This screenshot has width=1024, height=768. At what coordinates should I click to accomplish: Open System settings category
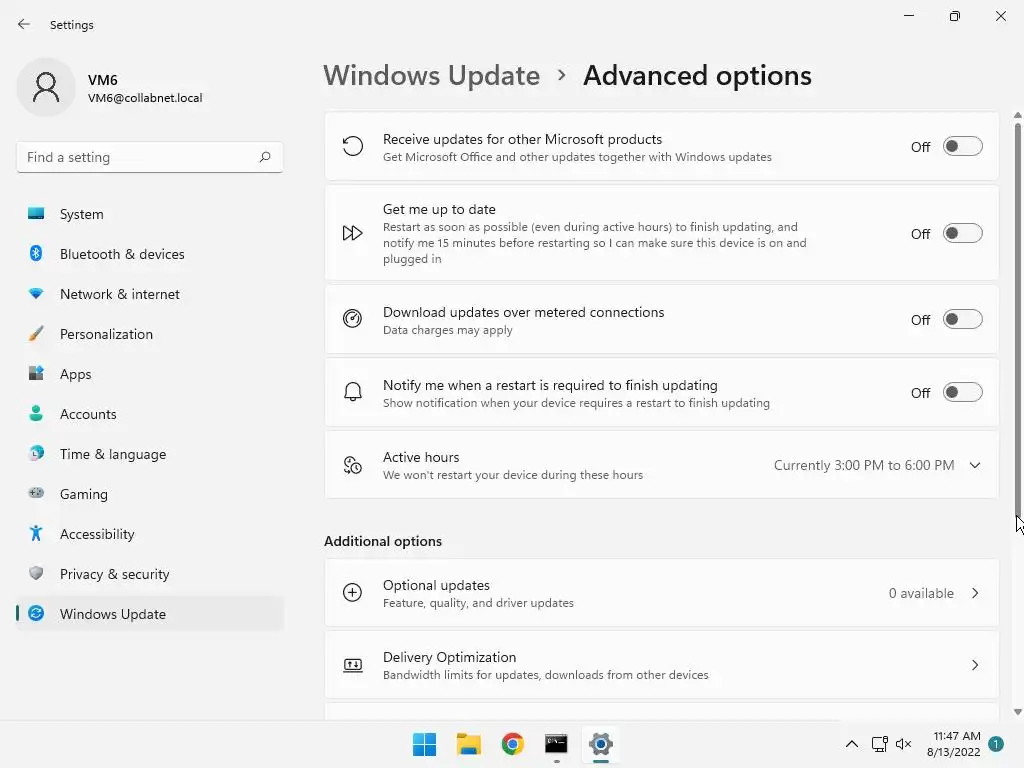(x=150, y=214)
